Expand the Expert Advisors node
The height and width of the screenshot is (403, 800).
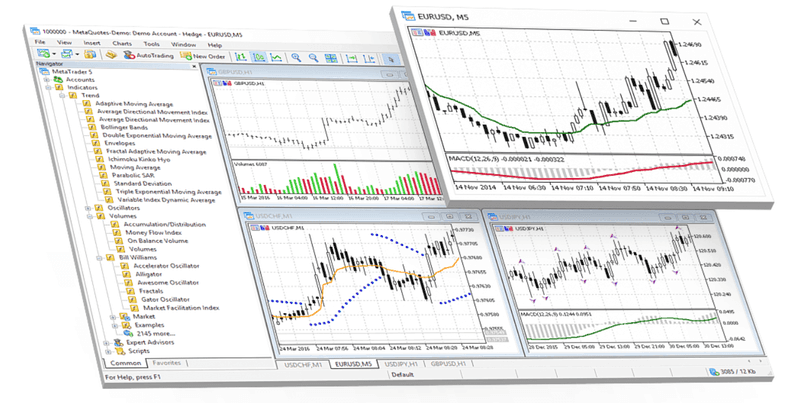[x=107, y=343]
